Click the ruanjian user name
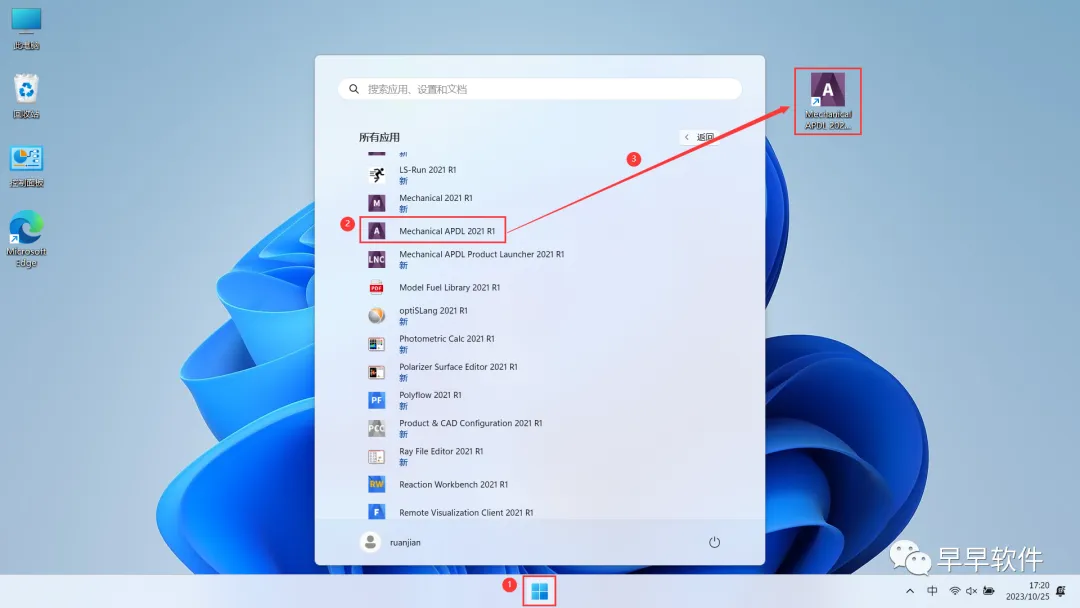1080x608 pixels. point(405,543)
